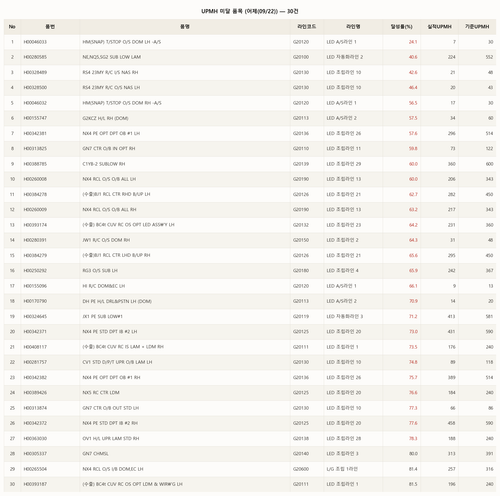The height and width of the screenshot is (496, 500).
Task: Click product 'DH PE H/L DRL&PSTN LH (DOM)'
Action: tap(117, 301)
